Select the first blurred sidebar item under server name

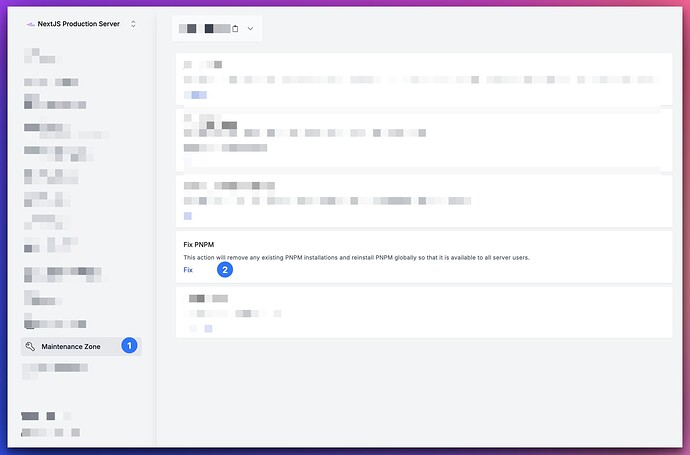point(42,56)
